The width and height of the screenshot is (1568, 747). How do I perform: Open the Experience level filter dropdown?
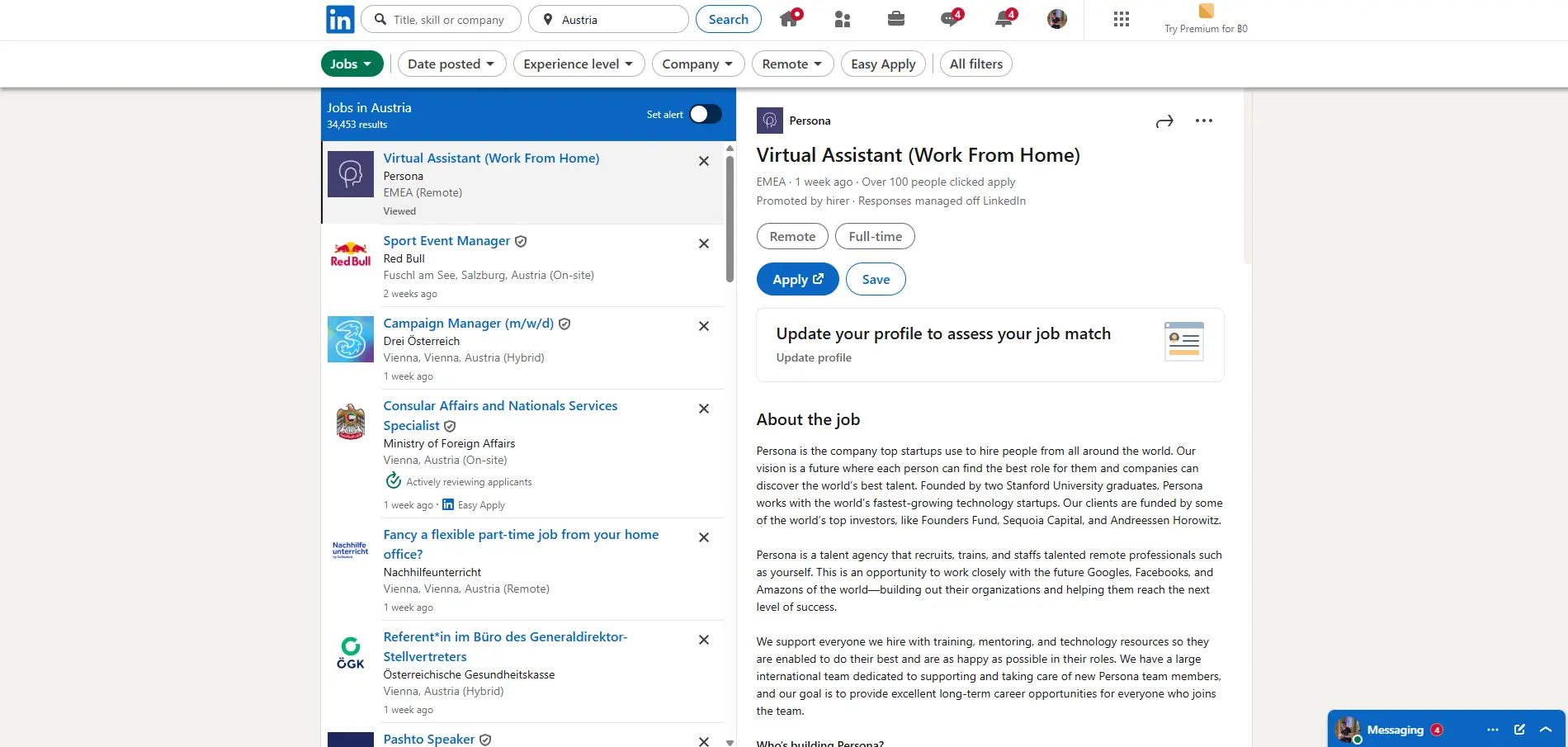[579, 64]
